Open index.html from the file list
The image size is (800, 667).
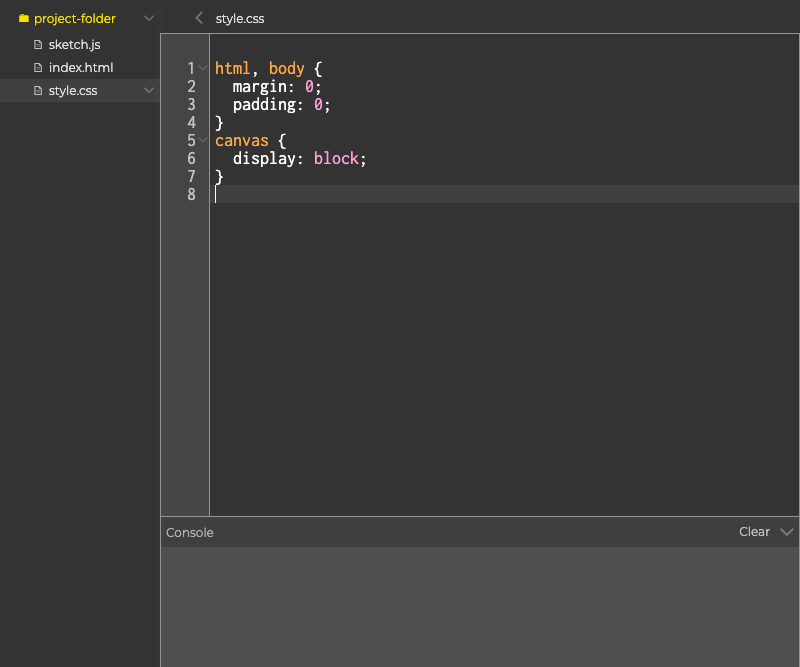click(80, 68)
